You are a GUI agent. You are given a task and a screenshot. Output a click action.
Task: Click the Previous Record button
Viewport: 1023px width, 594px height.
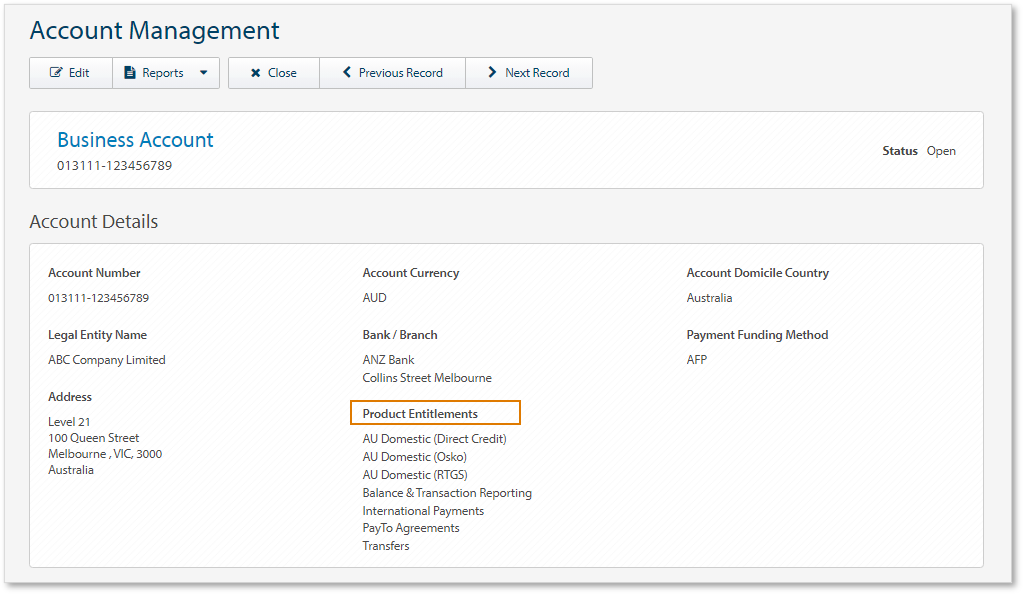coord(392,72)
